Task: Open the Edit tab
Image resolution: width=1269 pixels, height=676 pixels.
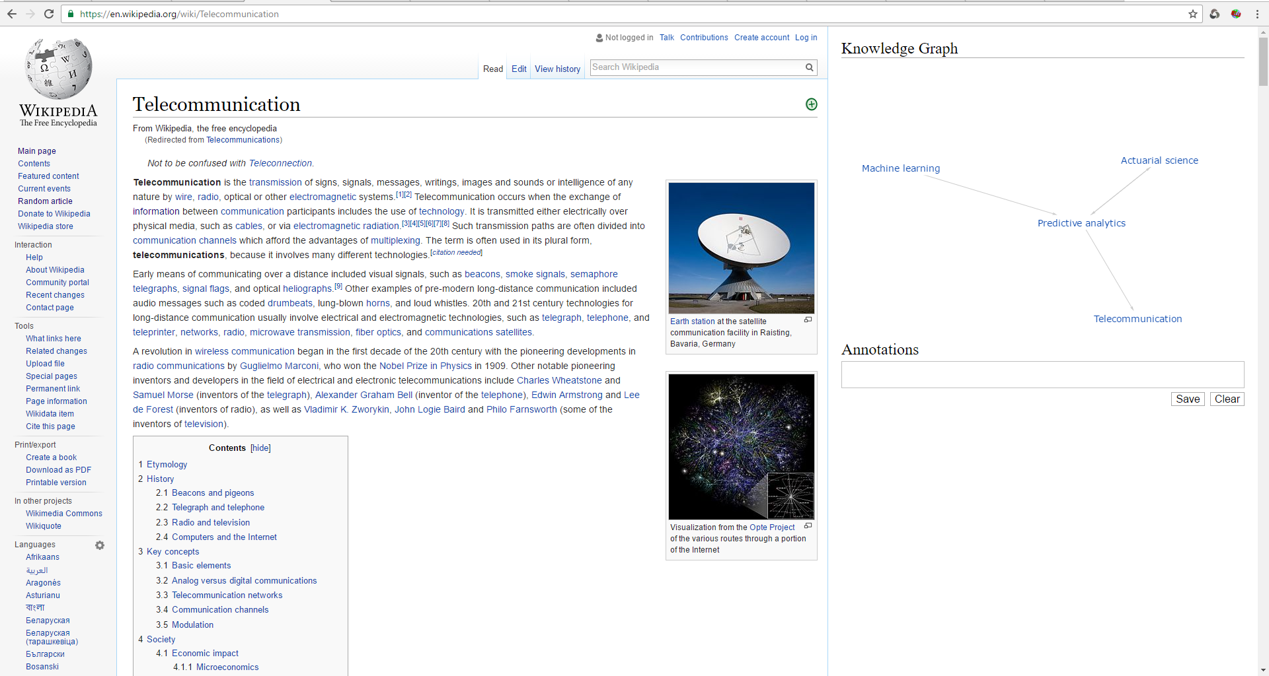Action: 518,69
